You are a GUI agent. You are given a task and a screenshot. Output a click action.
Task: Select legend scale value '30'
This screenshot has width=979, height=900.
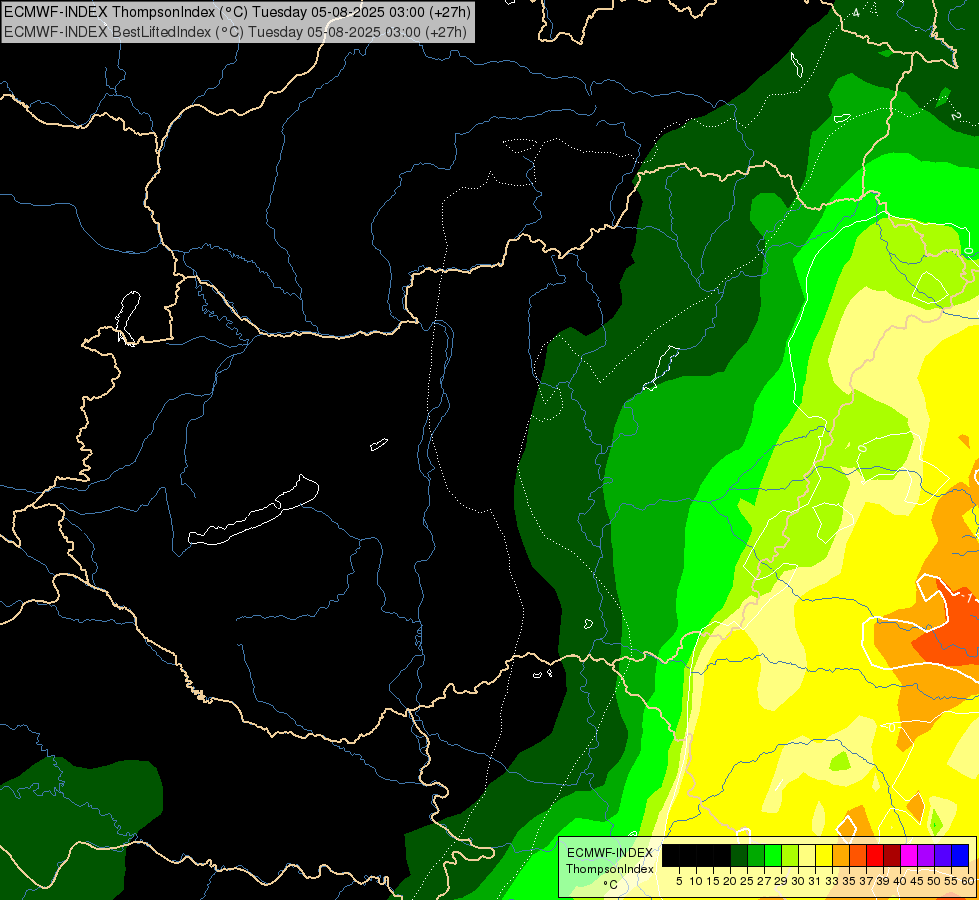[x=798, y=881]
